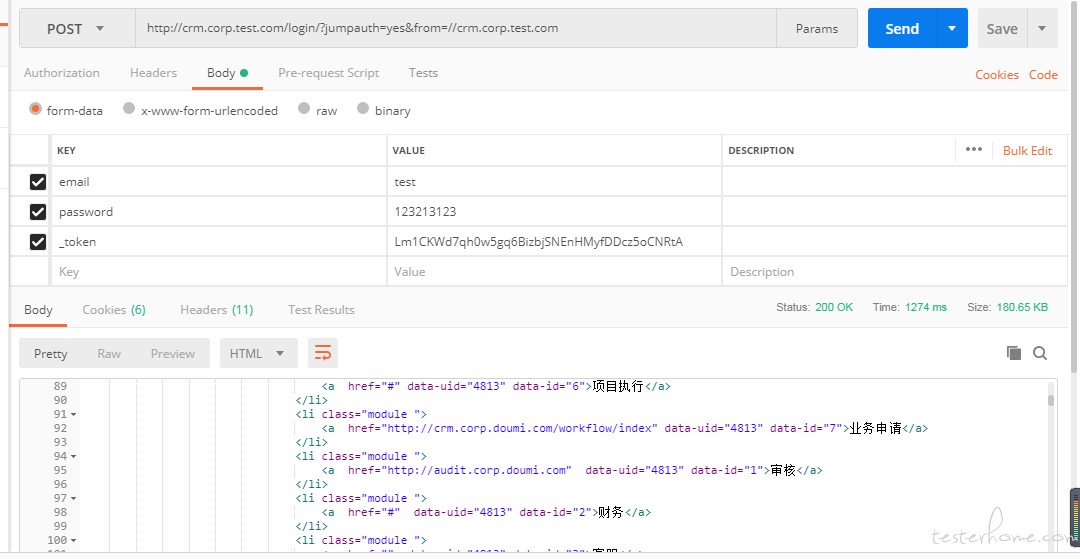This screenshot has height=559, width=1080.
Task: Click the 'password' key cell
Action: (219, 212)
